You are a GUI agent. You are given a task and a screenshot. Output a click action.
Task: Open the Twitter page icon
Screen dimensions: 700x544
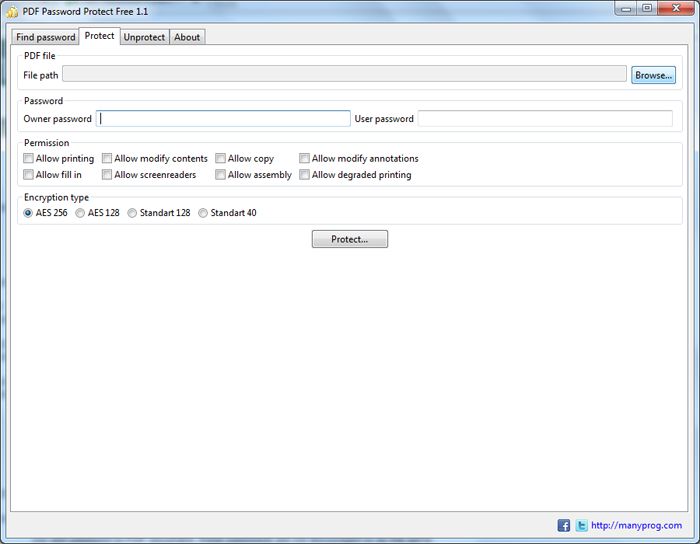tap(581, 525)
